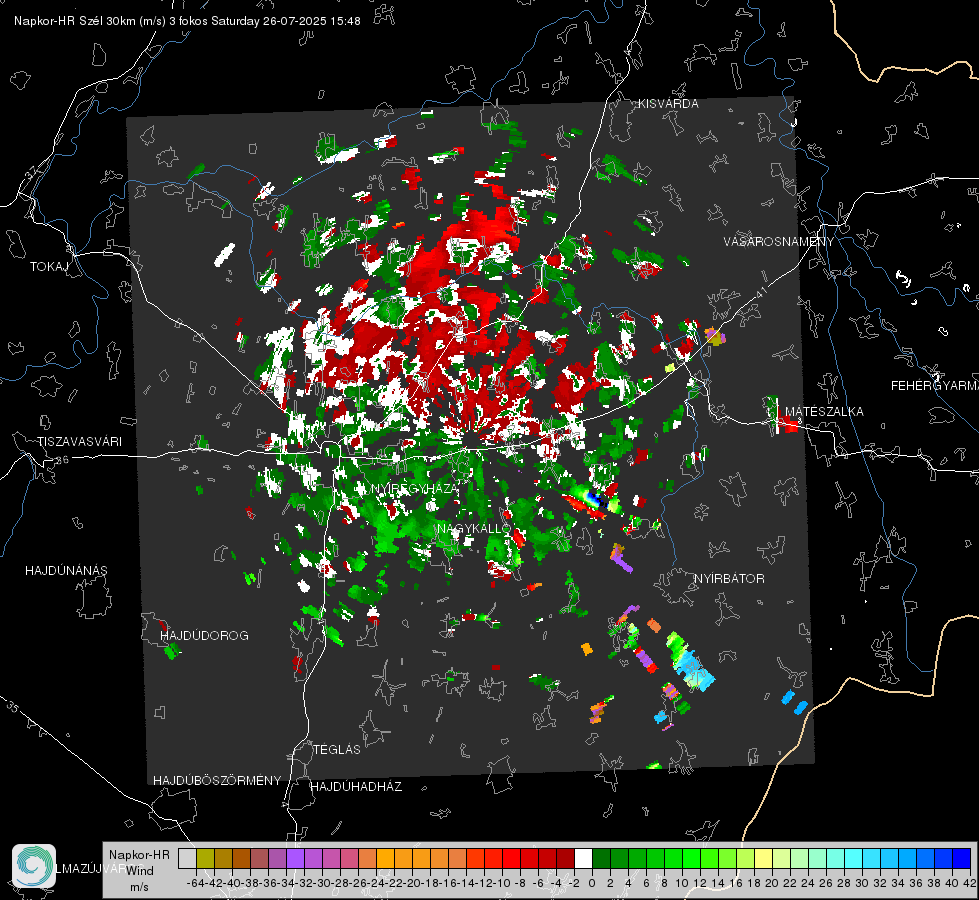Pick the white swatch in the wind legend

[583, 858]
